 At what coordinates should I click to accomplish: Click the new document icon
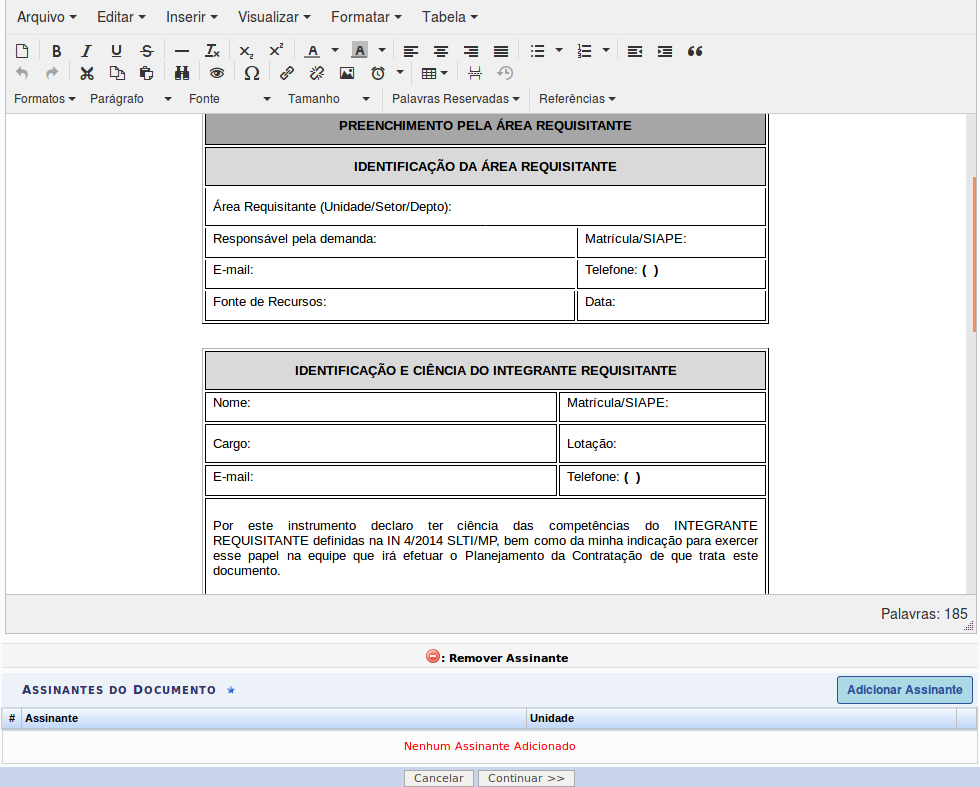pyautogui.click(x=24, y=51)
